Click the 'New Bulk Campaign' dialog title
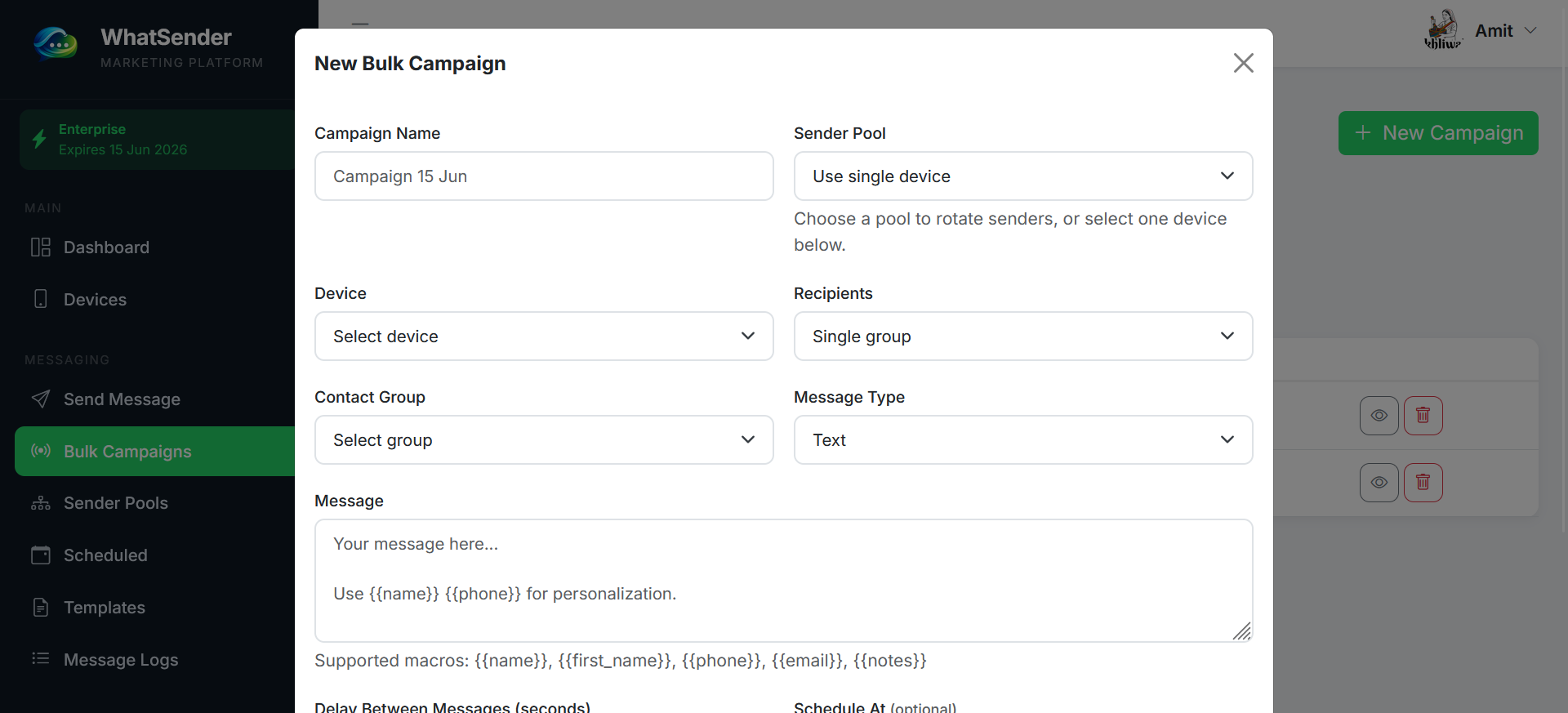Screen dimensions: 1568x713 point(410,64)
